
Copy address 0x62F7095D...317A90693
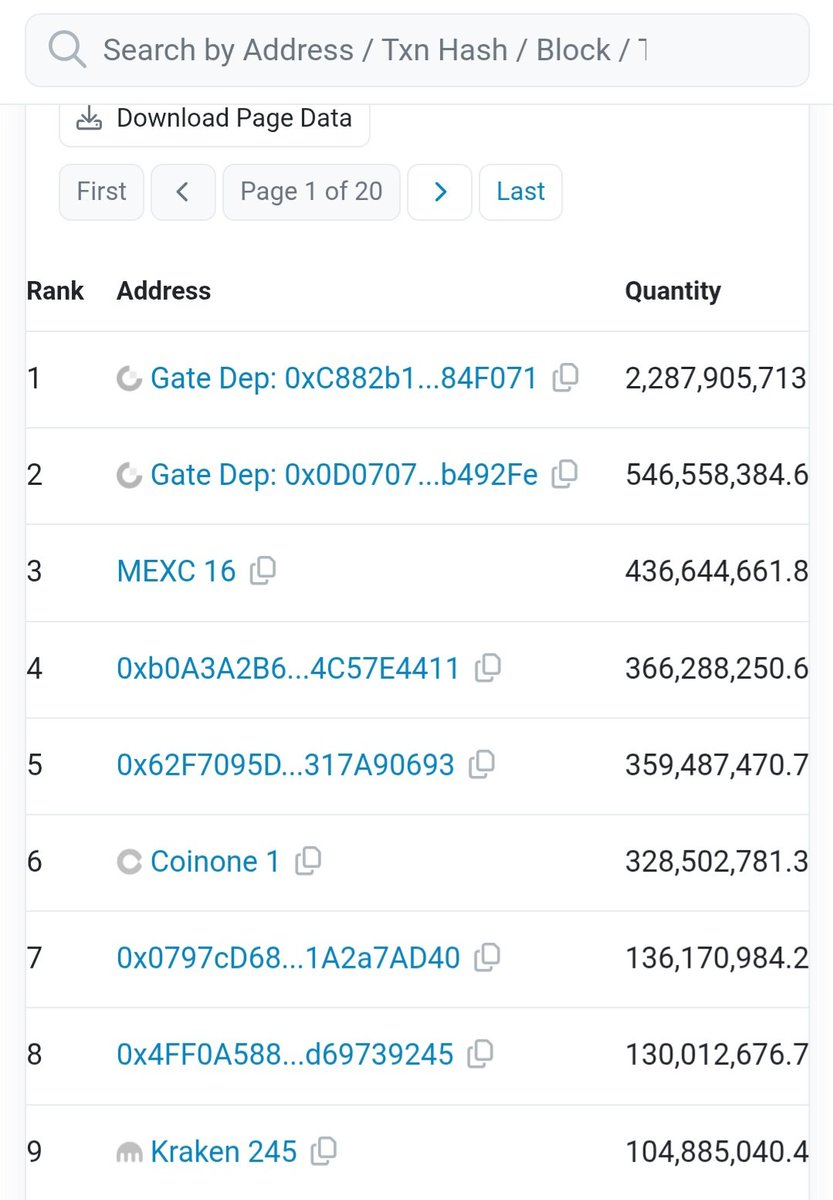481,764
